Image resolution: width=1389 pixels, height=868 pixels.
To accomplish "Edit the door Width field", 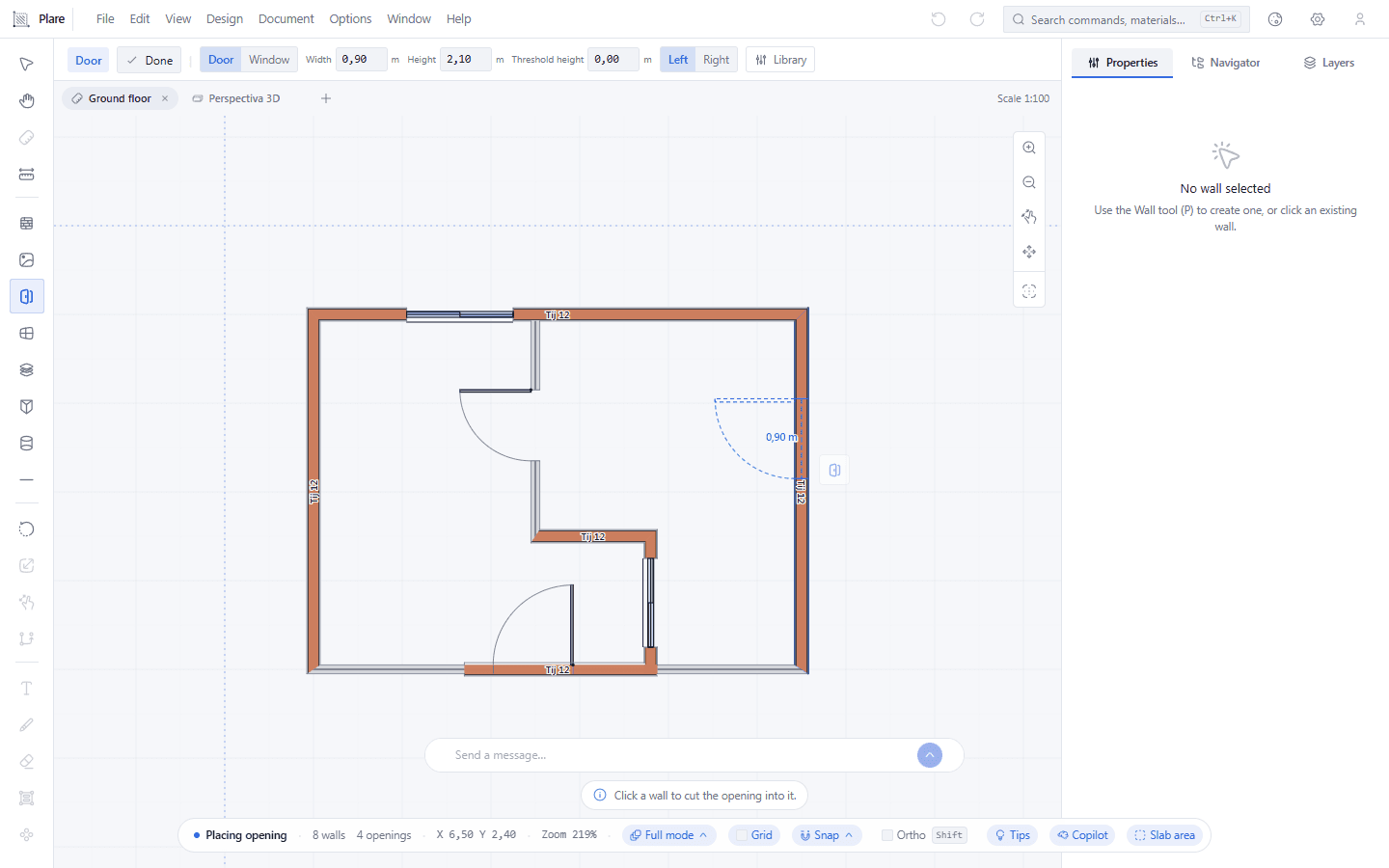I will (x=362, y=60).
